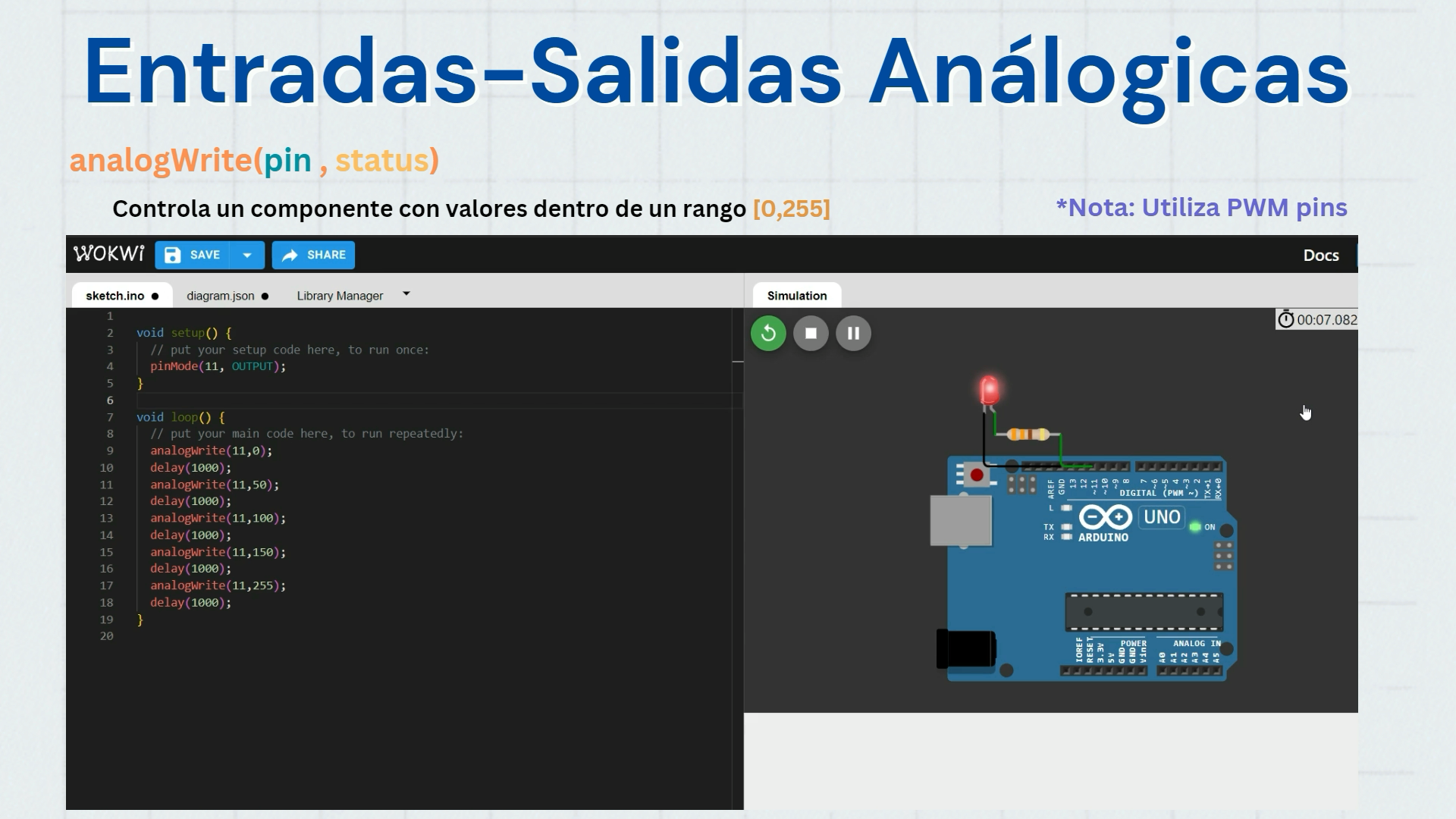Image resolution: width=1456 pixels, height=819 pixels.
Task: Click the Share button in Wokwi toolbar
Action: [314, 254]
